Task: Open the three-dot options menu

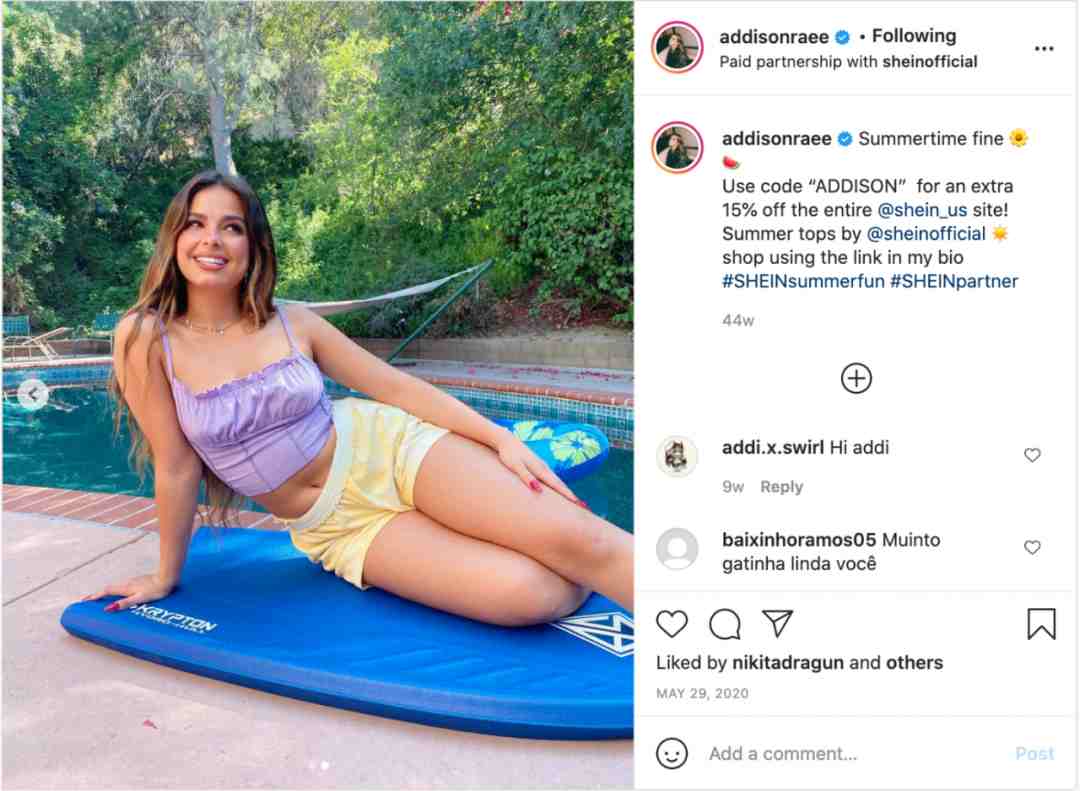Action: pos(1043,48)
